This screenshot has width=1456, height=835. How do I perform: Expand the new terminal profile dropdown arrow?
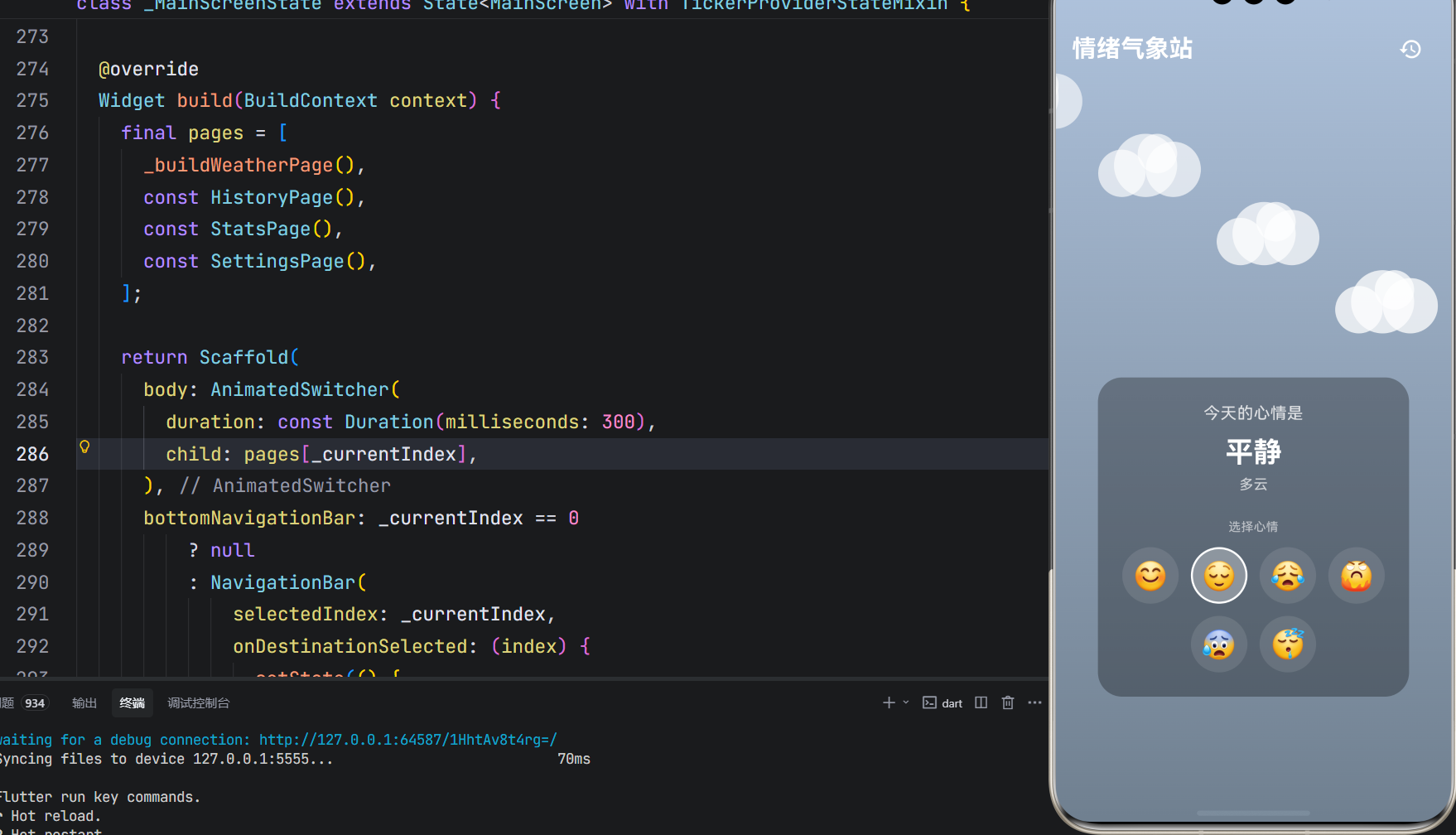pos(906,702)
